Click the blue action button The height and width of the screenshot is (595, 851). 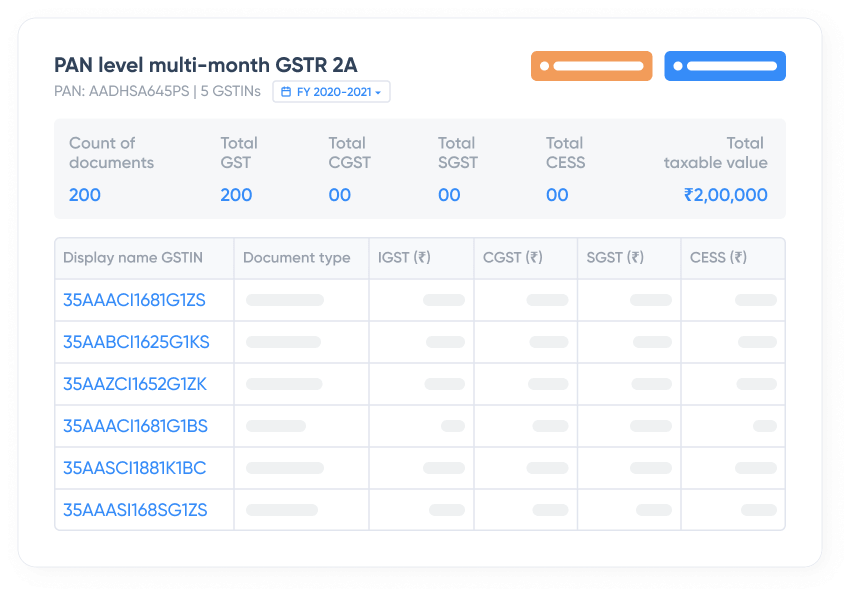tap(725, 66)
